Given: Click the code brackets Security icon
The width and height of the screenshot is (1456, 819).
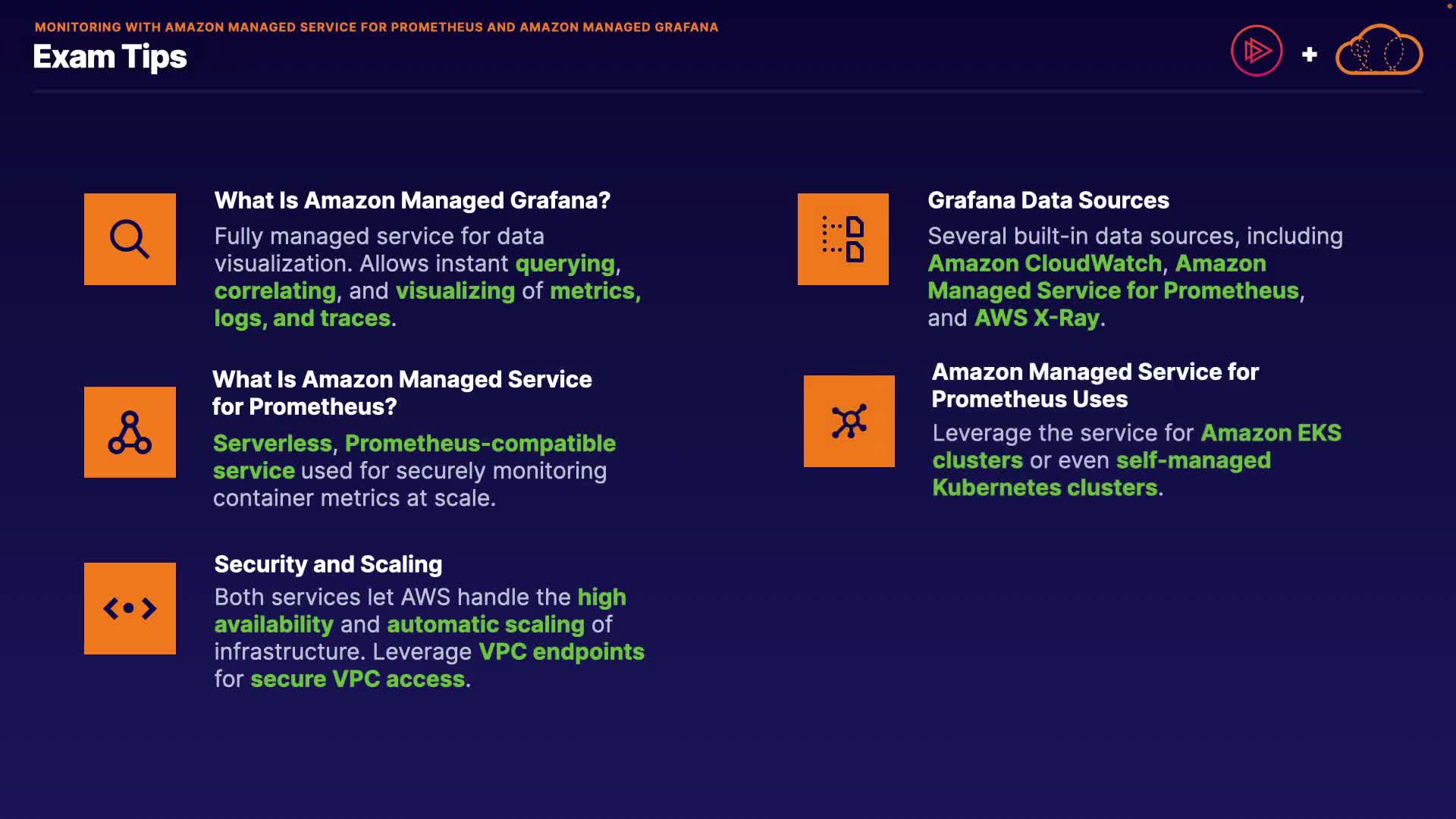Looking at the screenshot, I should pyautogui.click(x=130, y=608).
